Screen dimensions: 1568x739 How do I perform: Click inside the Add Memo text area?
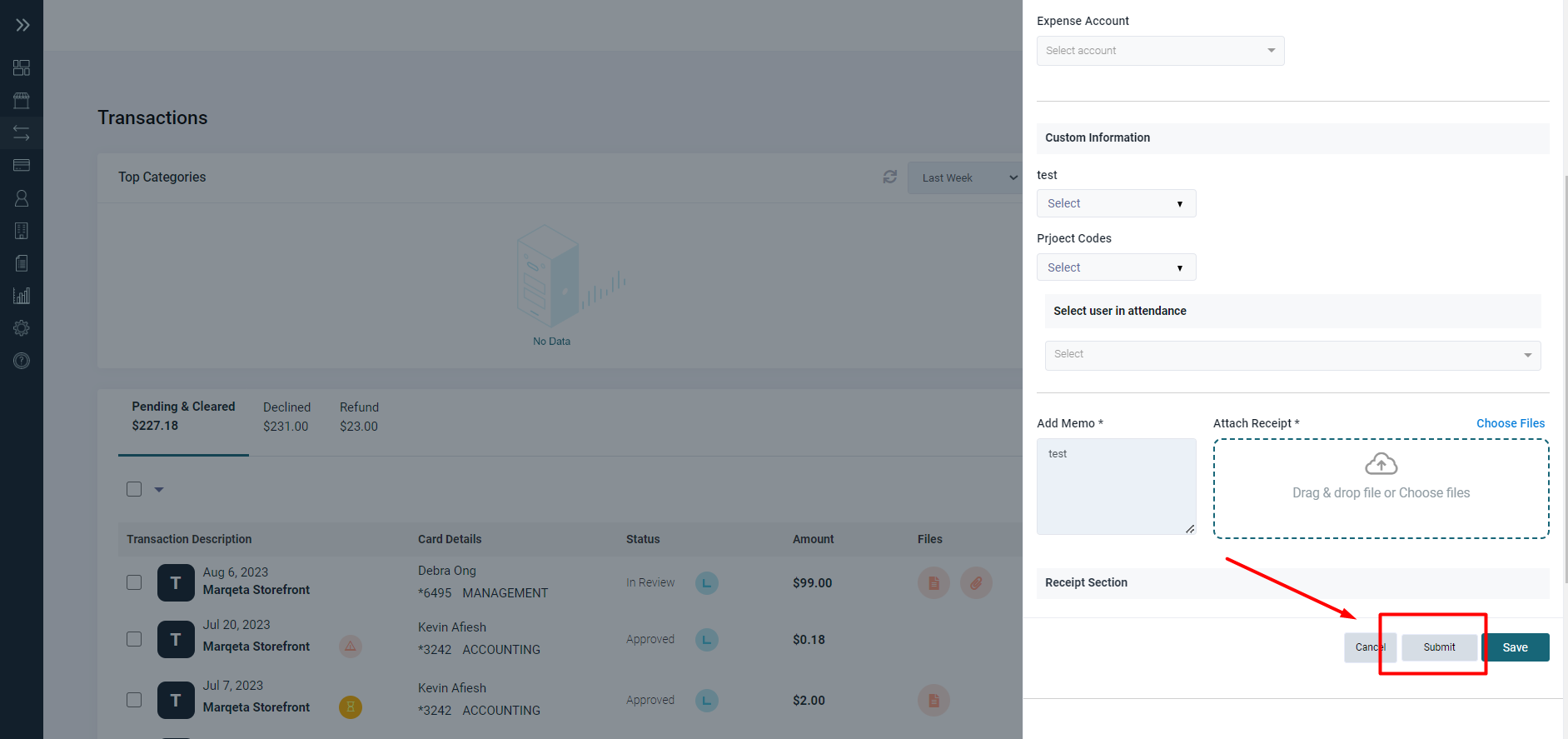click(1116, 487)
